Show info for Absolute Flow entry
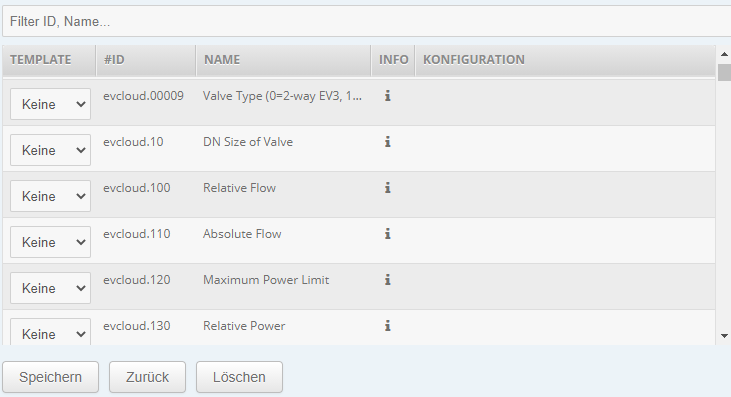731x397 pixels. 387,234
